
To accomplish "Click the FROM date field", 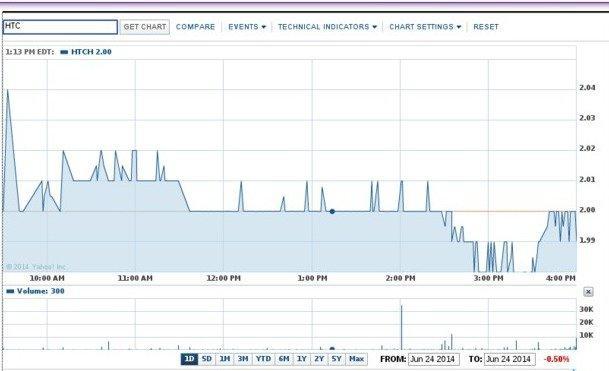I will click(433, 359).
